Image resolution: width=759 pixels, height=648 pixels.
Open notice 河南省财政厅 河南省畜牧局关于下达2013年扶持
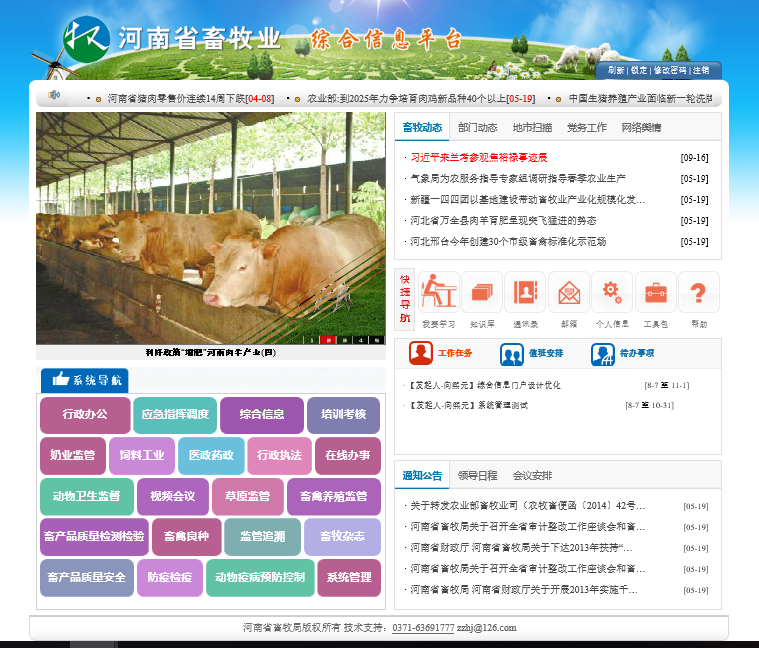tap(521, 548)
